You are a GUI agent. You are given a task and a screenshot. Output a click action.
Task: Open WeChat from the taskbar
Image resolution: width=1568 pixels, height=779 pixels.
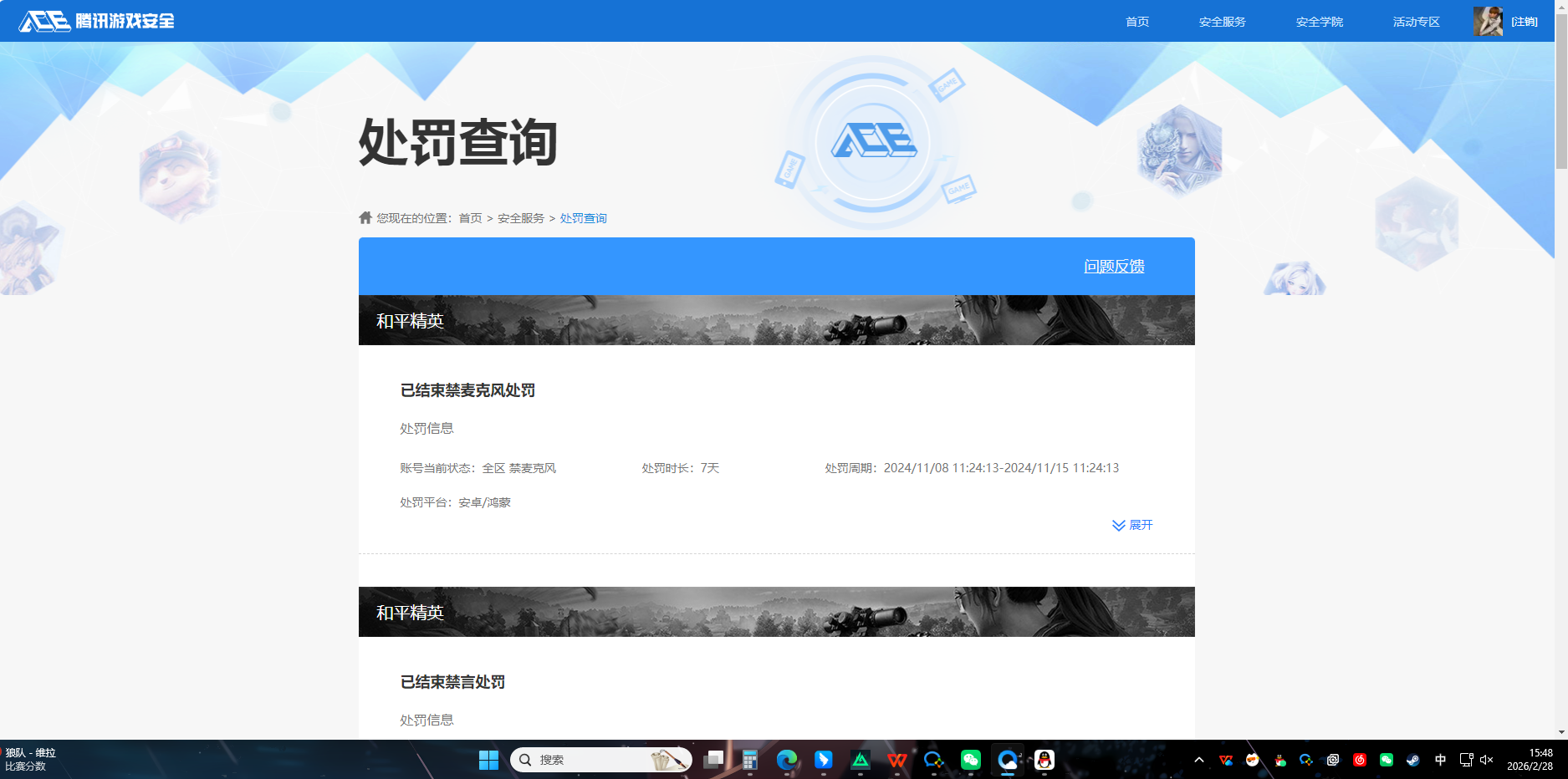coord(970,760)
